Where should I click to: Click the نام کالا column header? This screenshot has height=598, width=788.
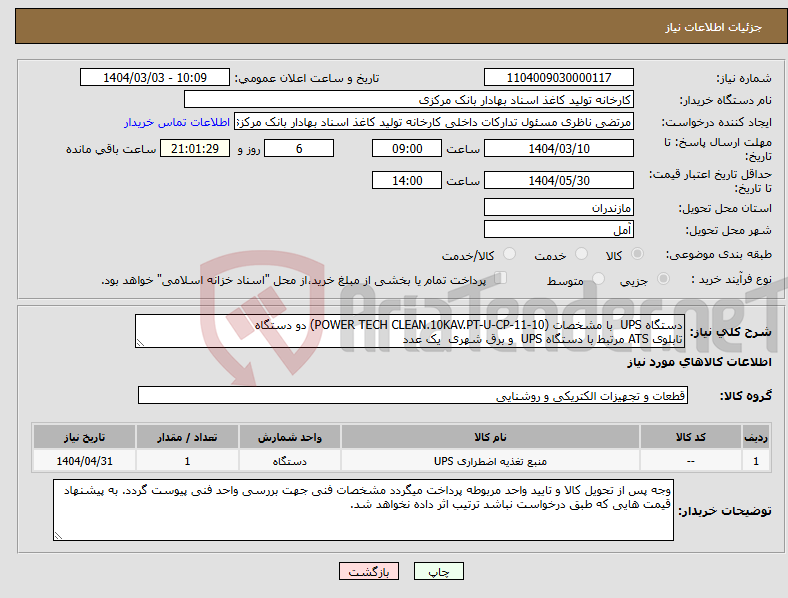click(490, 437)
